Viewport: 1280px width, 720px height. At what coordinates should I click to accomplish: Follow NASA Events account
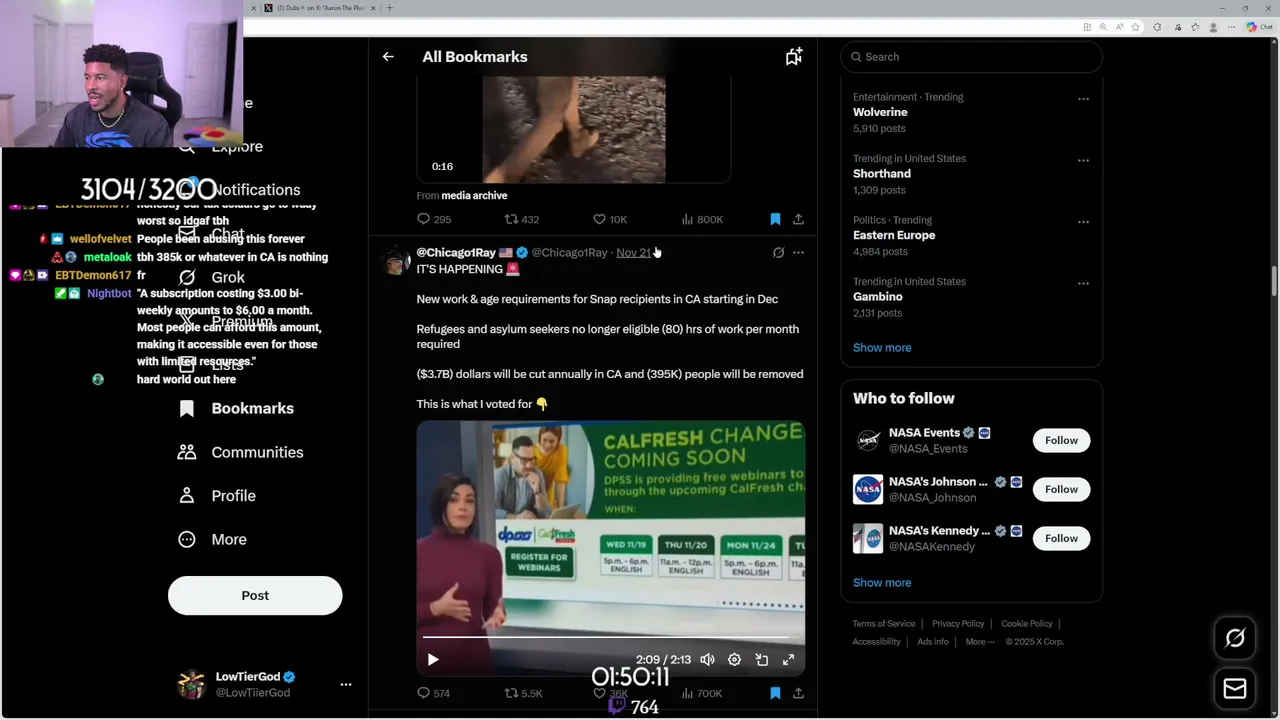(x=1061, y=440)
